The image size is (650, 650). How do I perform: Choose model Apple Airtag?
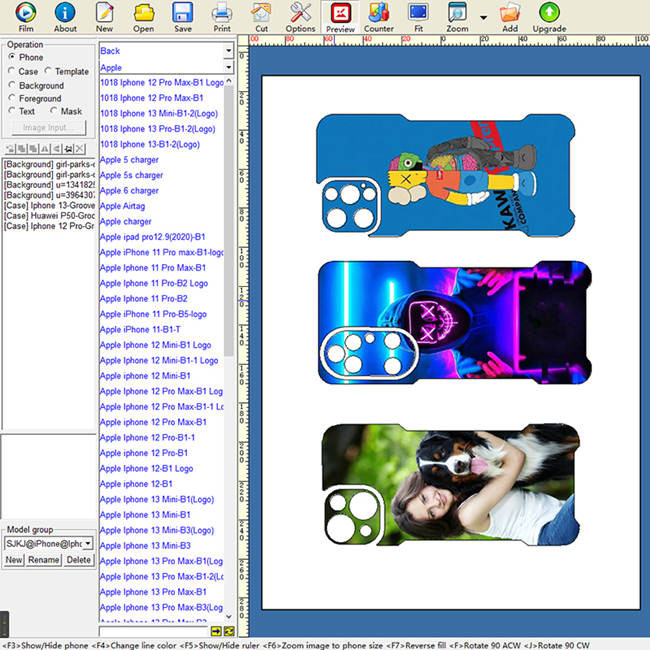tap(122, 206)
